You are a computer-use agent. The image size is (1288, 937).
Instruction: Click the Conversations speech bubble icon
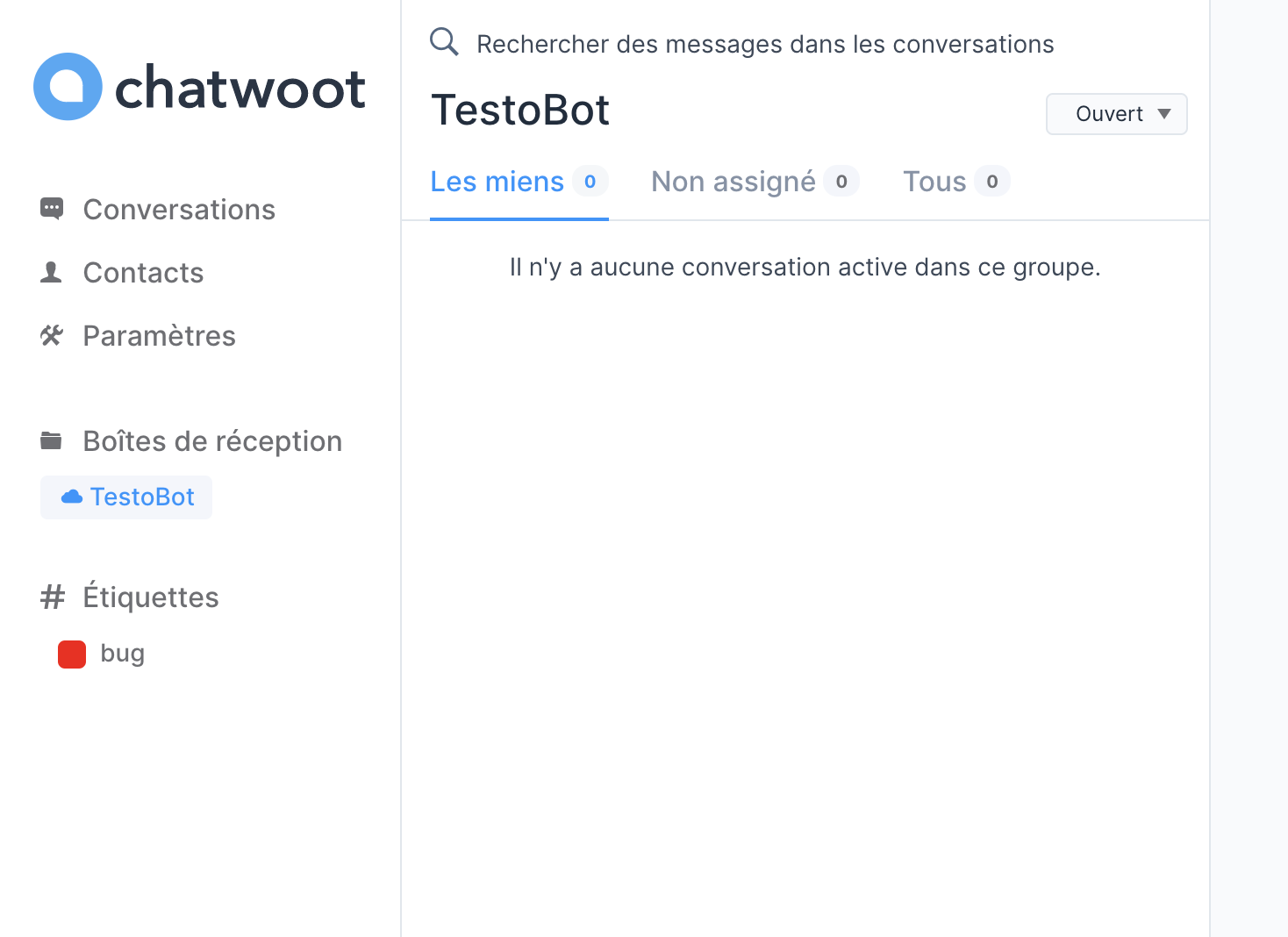(52, 209)
